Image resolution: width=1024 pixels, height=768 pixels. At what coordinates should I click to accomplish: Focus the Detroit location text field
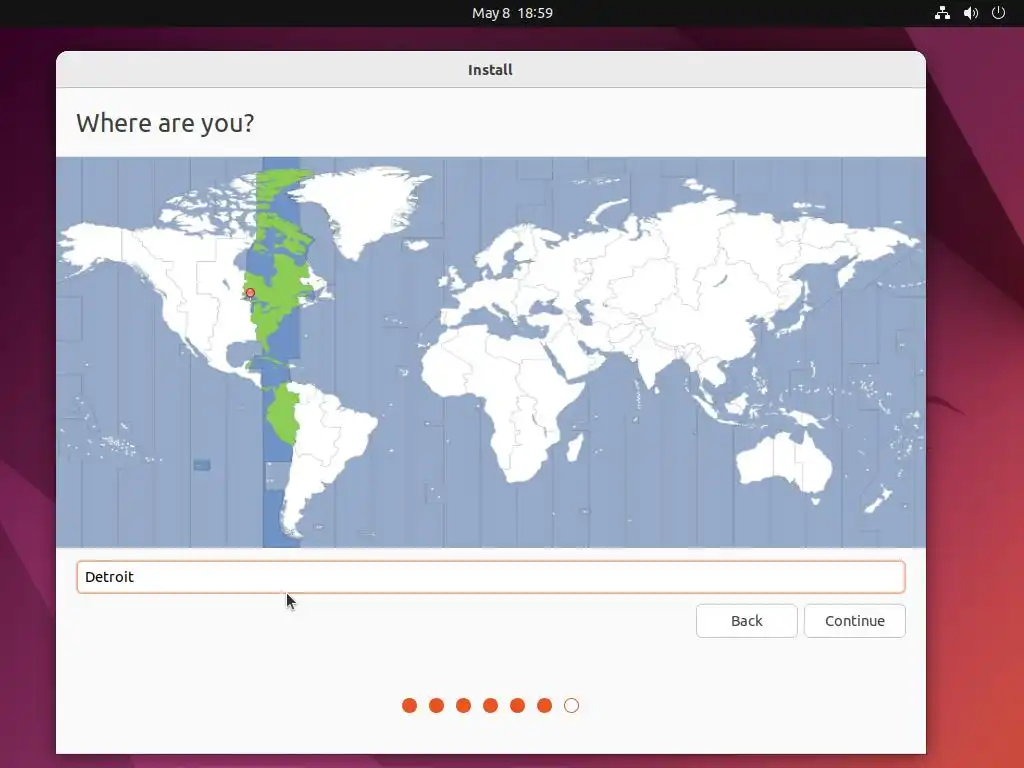click(x=491, y=577)
